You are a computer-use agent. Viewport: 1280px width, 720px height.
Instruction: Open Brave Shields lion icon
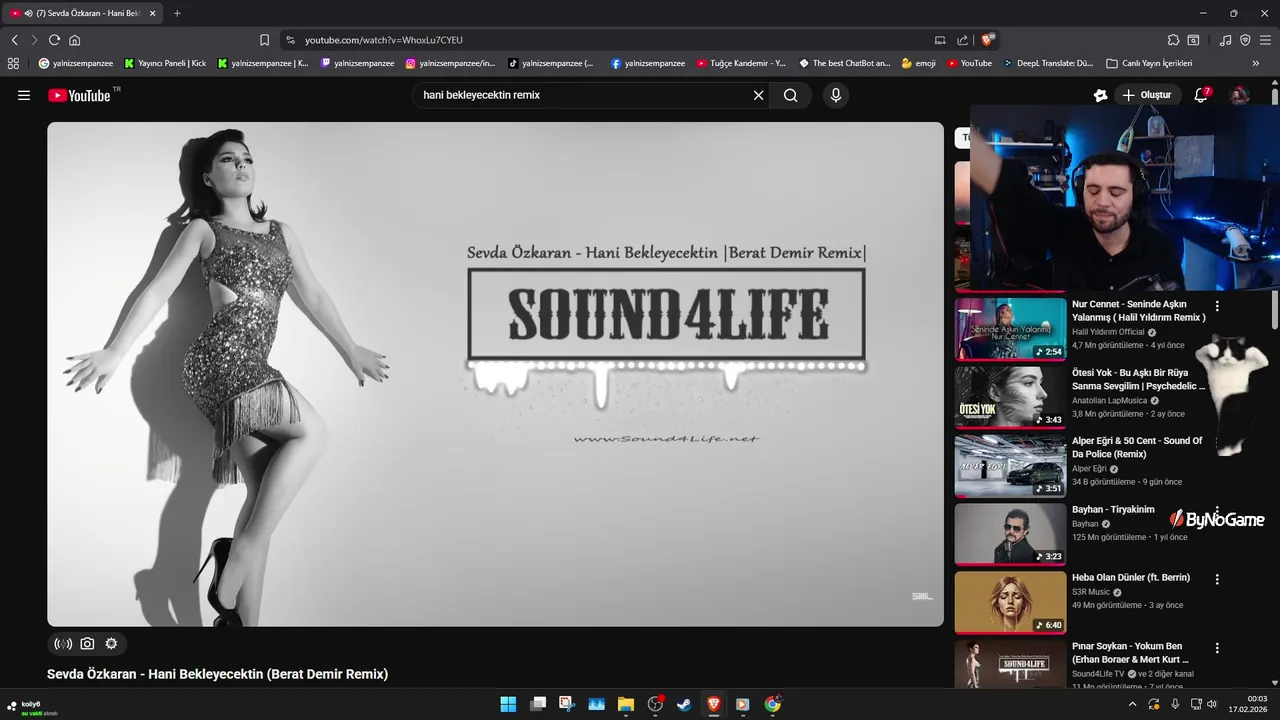pos(987,40)
